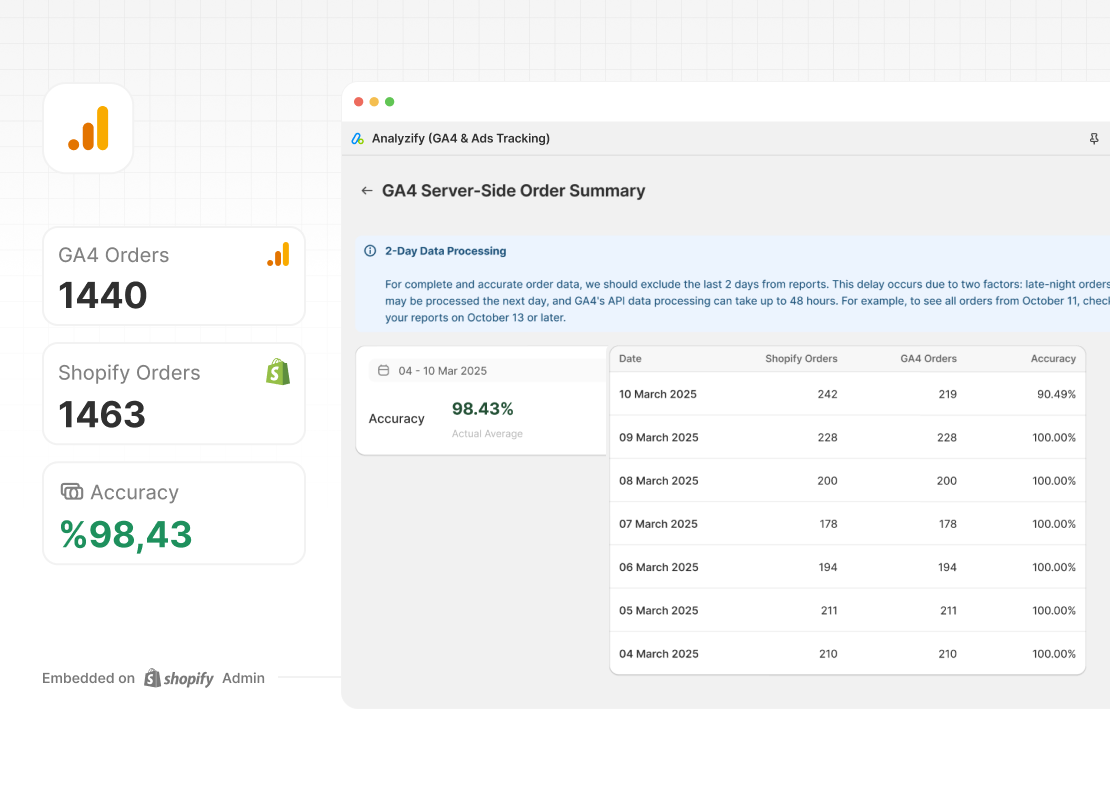Click the 90.49% accuracy cell
This screenshot has width=1110, height=790.
1056,394
